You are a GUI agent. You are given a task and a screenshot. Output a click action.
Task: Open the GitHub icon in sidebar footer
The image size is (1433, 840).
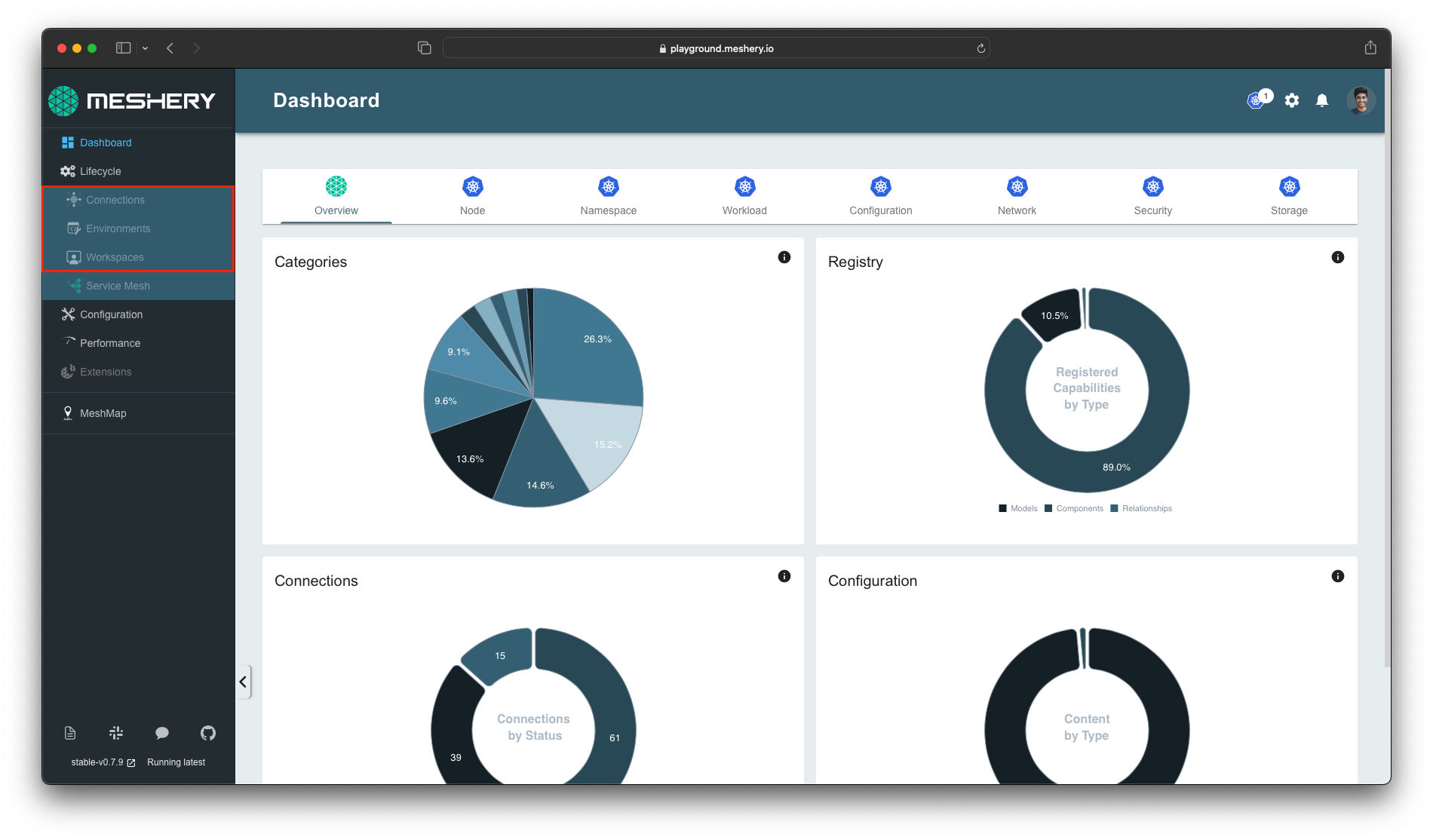pos(208,733)
